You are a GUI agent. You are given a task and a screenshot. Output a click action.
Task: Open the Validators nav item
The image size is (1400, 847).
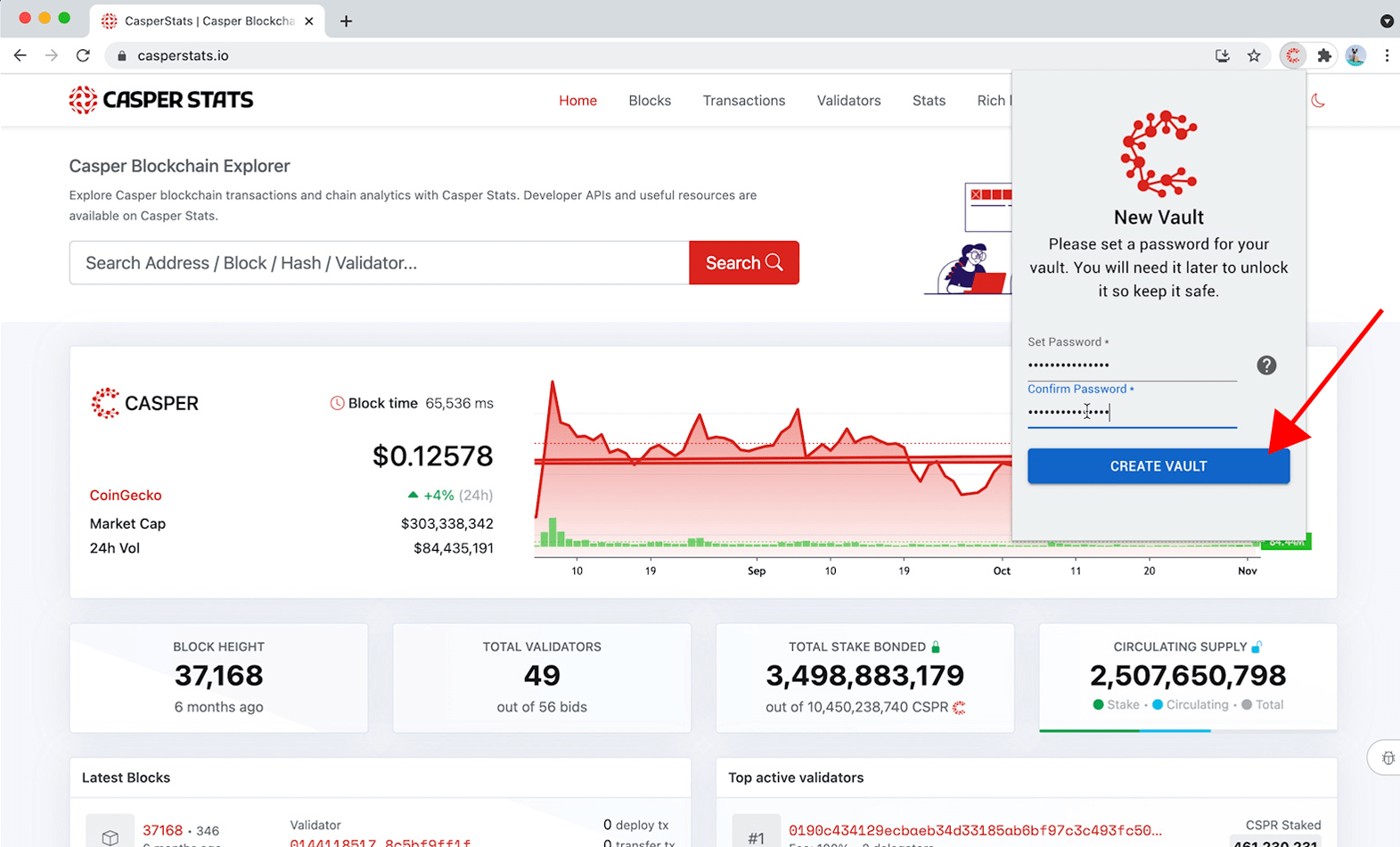coord(848,101)
